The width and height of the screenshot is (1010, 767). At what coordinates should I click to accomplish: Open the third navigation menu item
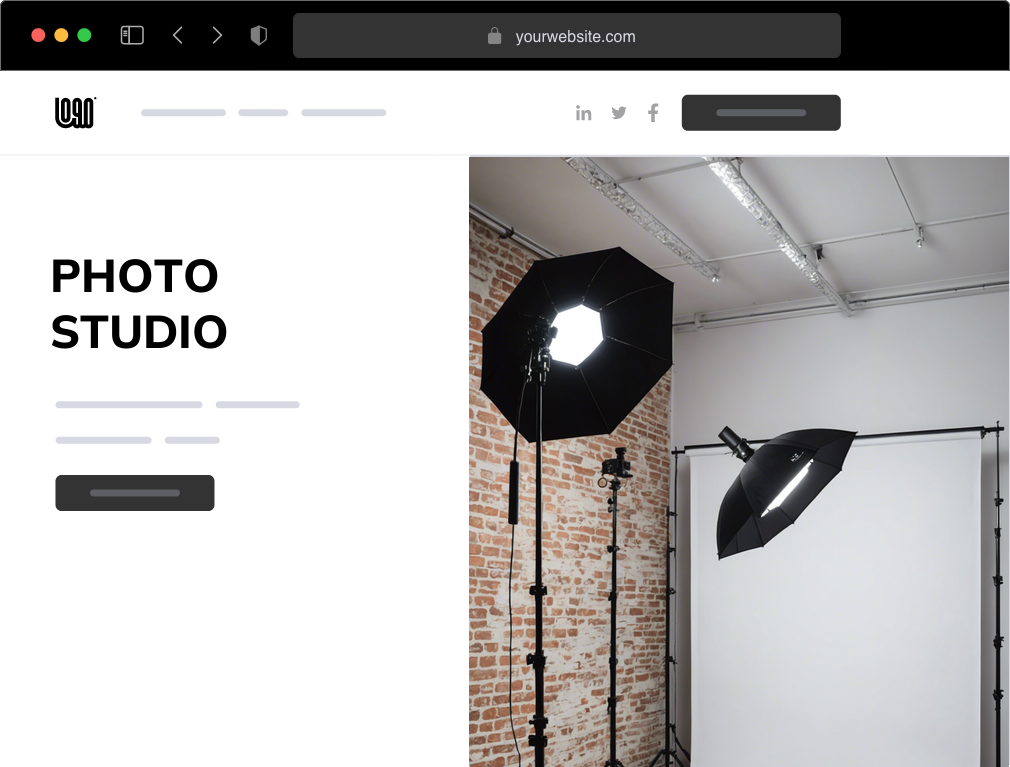pos(344,112)
